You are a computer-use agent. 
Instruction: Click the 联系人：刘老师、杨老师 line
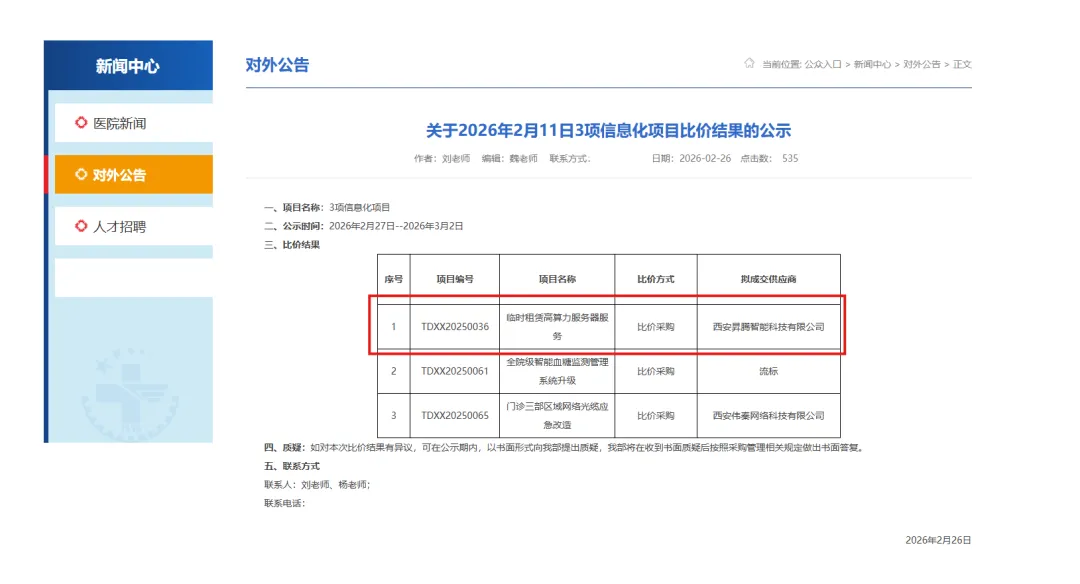click(318, 485)
